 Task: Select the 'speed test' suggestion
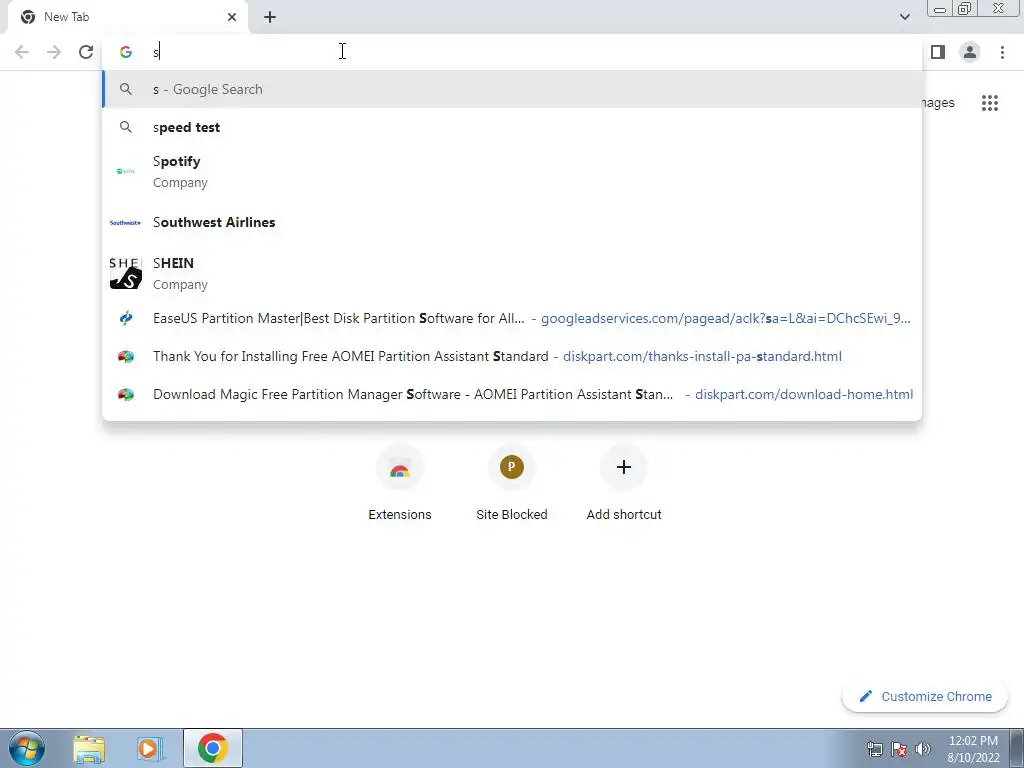pos(512,127)
